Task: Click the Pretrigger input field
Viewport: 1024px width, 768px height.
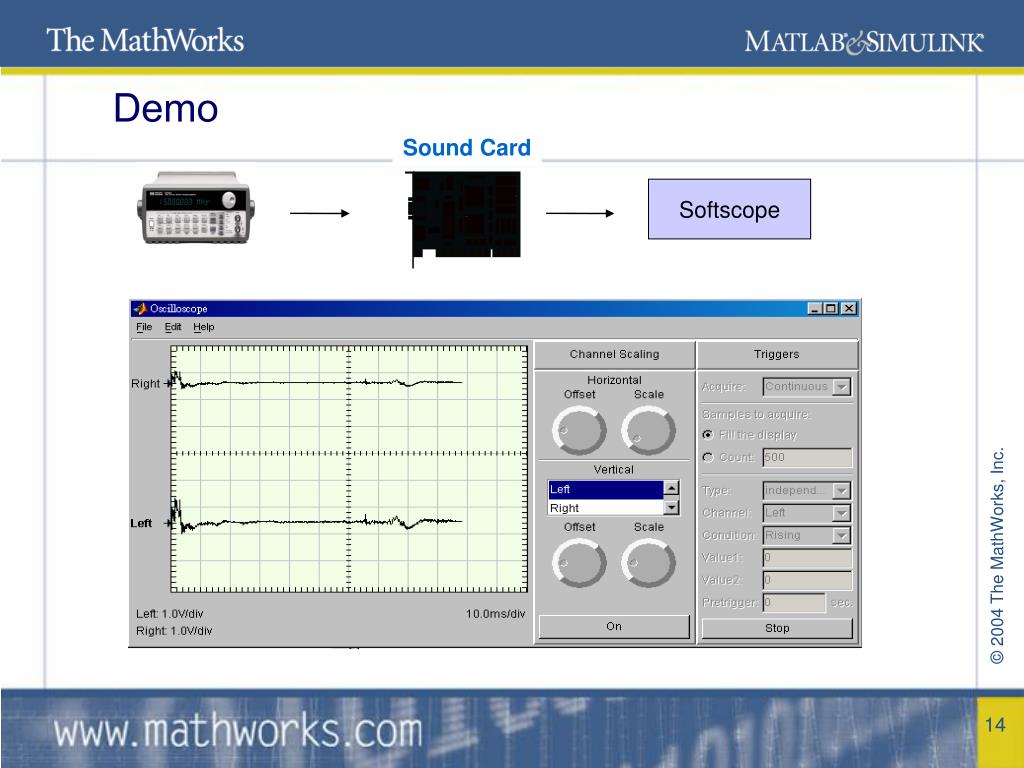Action: click(x=794, y=602)
